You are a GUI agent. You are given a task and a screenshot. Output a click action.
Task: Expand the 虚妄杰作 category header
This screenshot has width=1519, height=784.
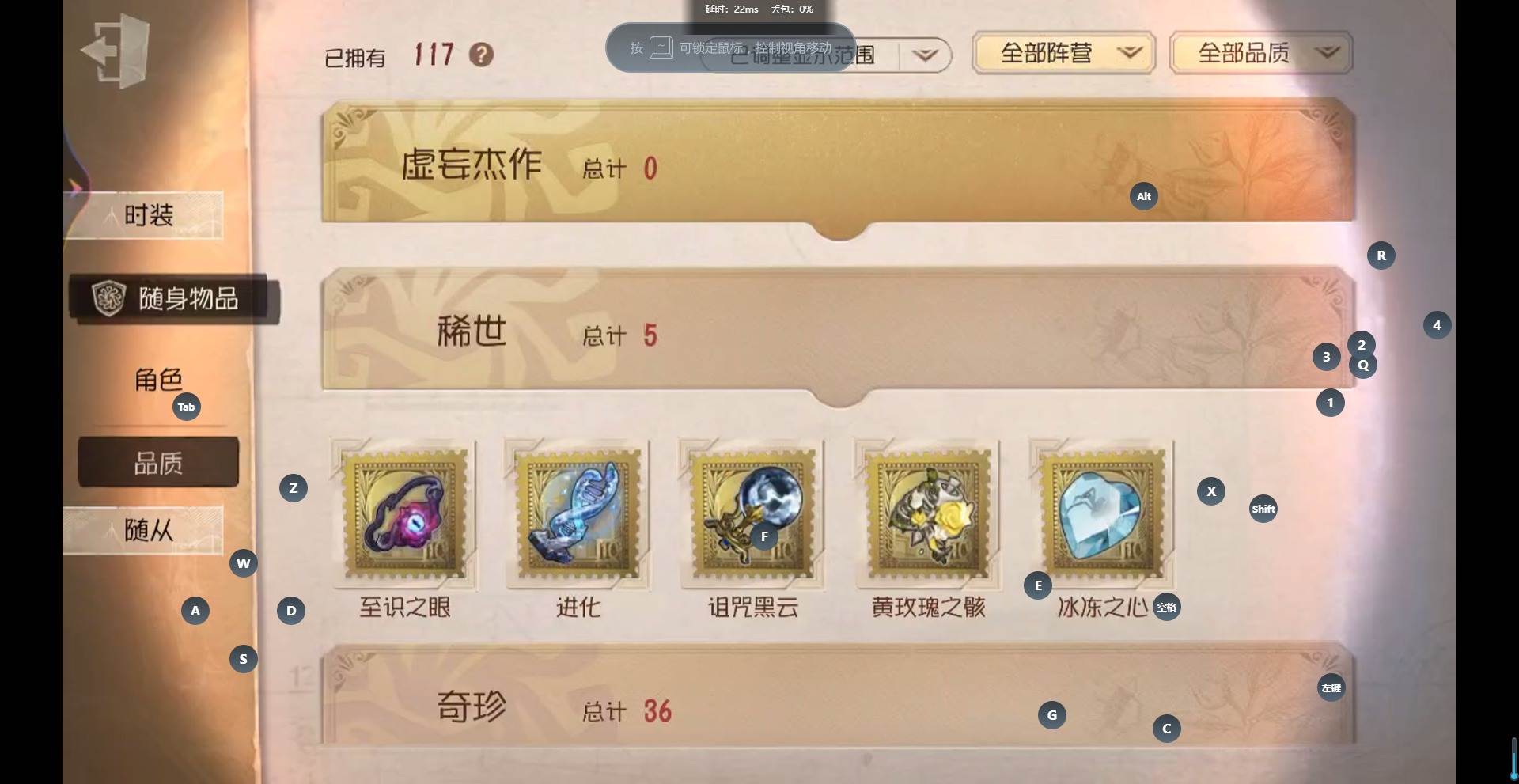(839, 166)
